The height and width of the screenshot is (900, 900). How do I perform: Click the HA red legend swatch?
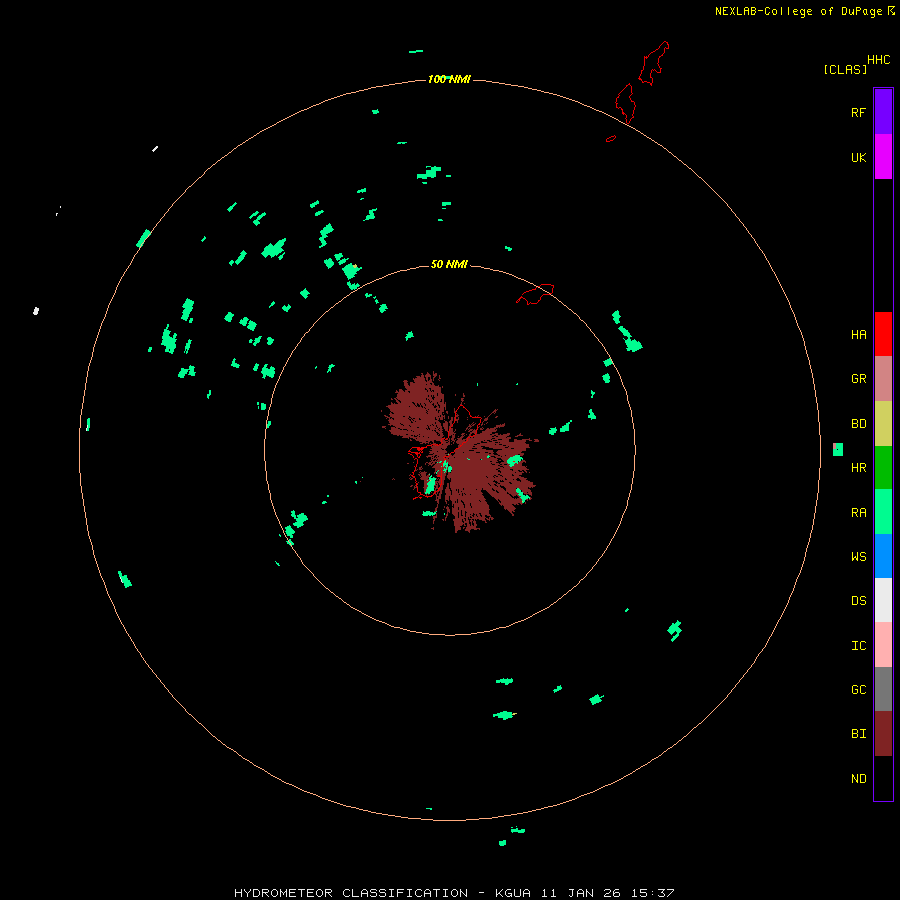tap(883, 334)
